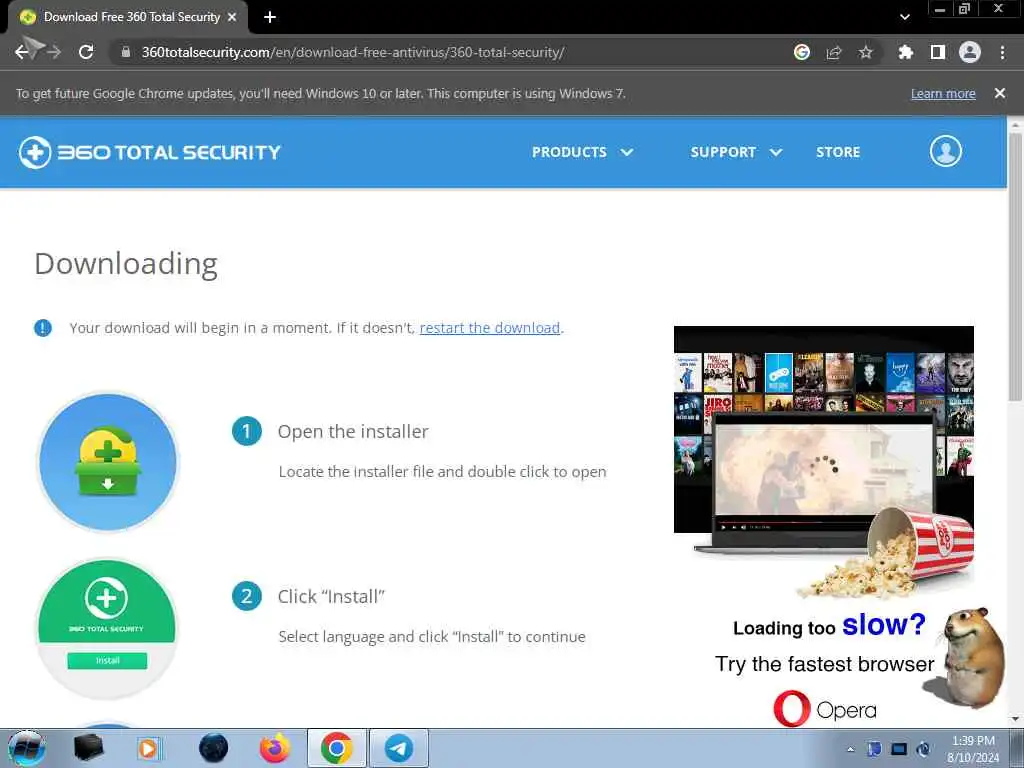Open the Chrome extensions puzzle icon
This screenshot has height=768, width=1024.
tap(905, 52)
